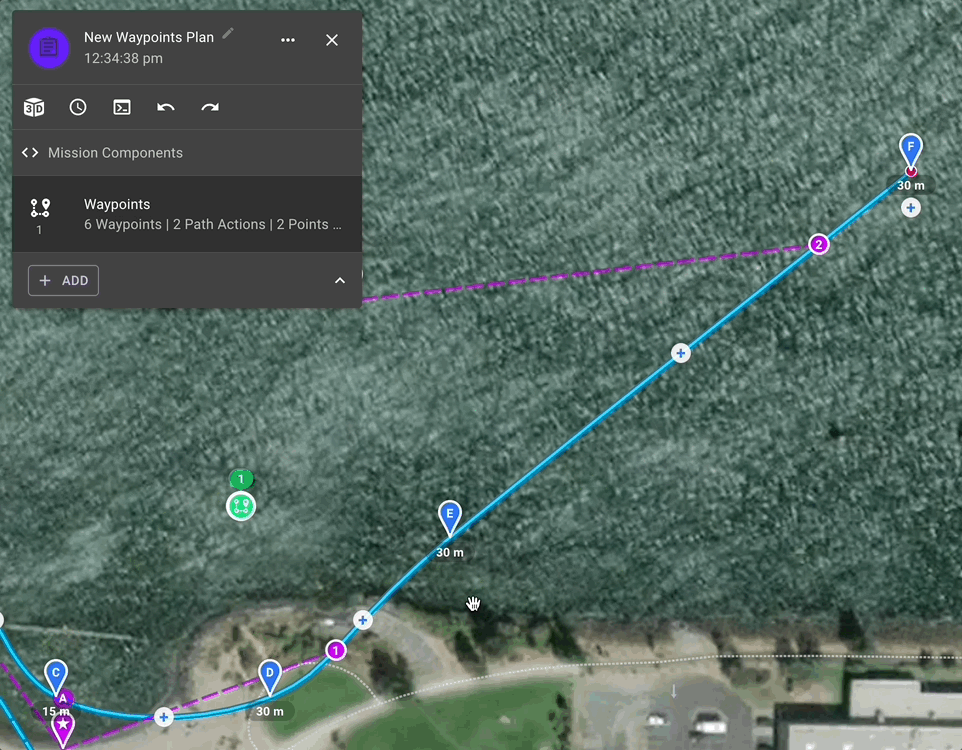Open the clock history icon
Screen dimensions: 962x750
[78, 107]
